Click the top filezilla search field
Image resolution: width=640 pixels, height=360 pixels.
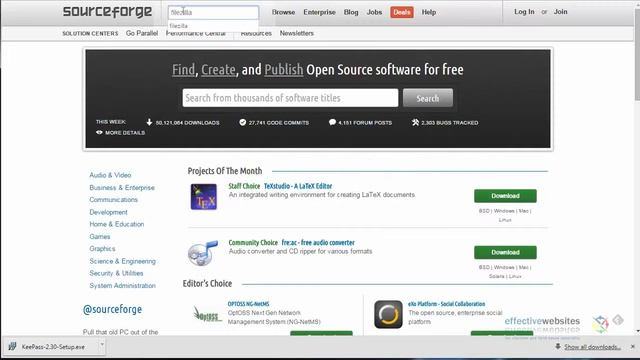point(213,12)
